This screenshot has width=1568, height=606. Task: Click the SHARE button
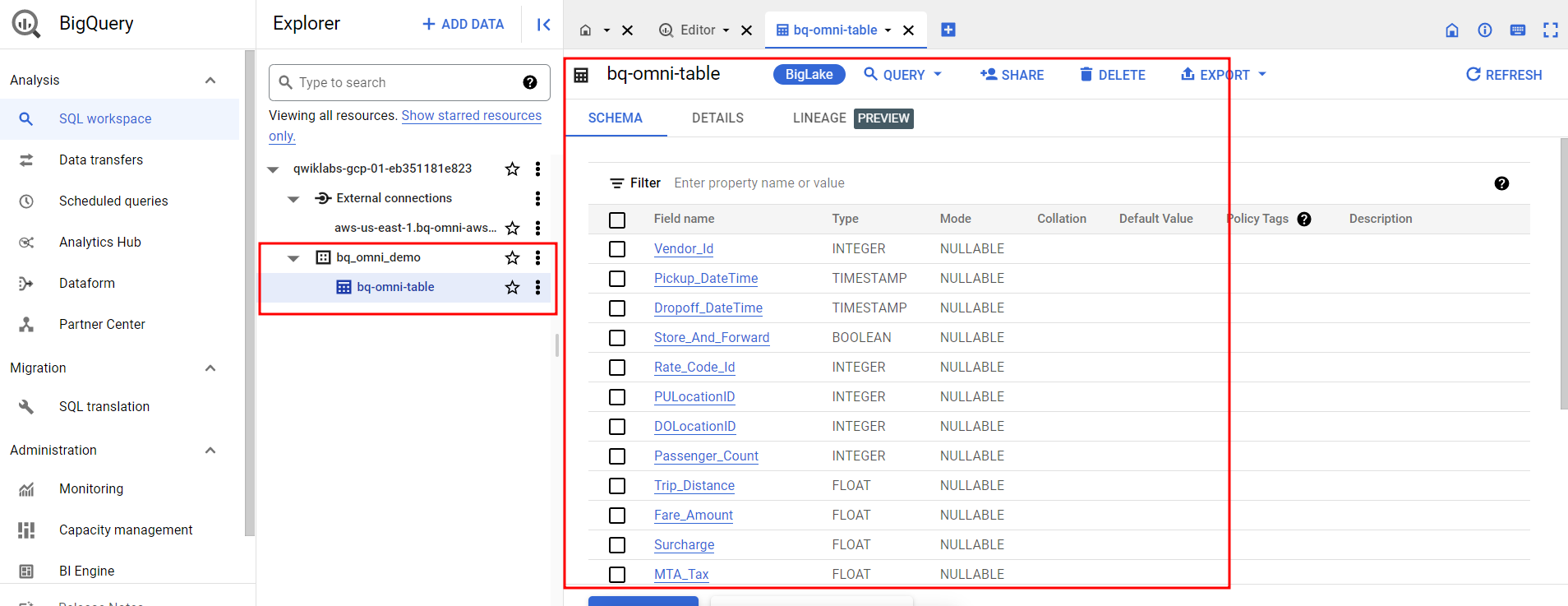pos(1012,75)
